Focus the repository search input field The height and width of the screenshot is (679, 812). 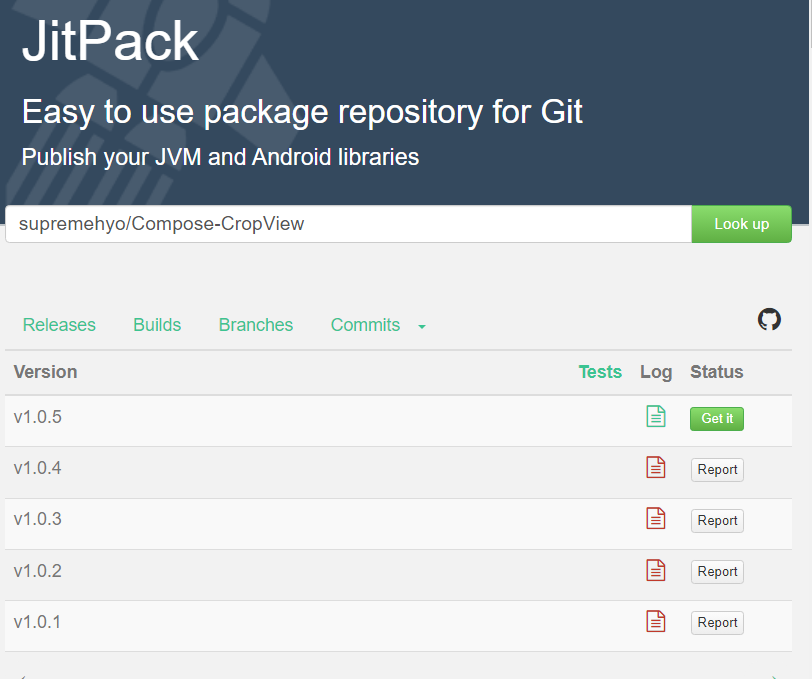click(x=349, y=224)
